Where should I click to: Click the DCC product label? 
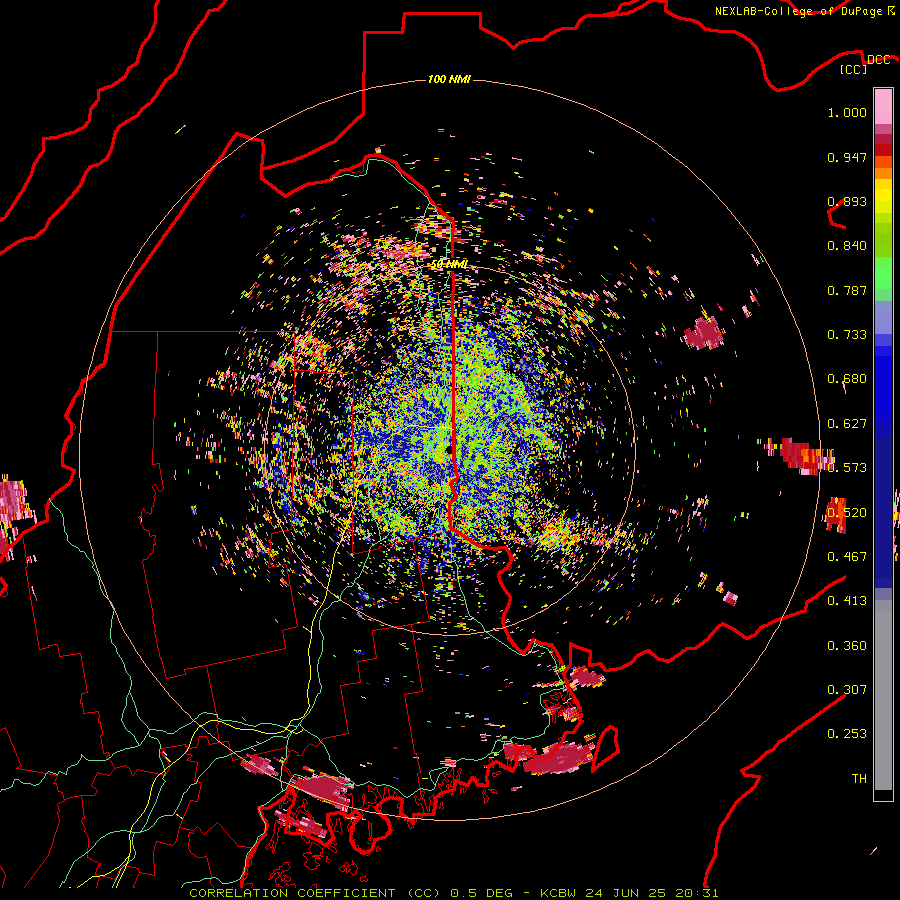pyautogui.click(x=878, y=59)
